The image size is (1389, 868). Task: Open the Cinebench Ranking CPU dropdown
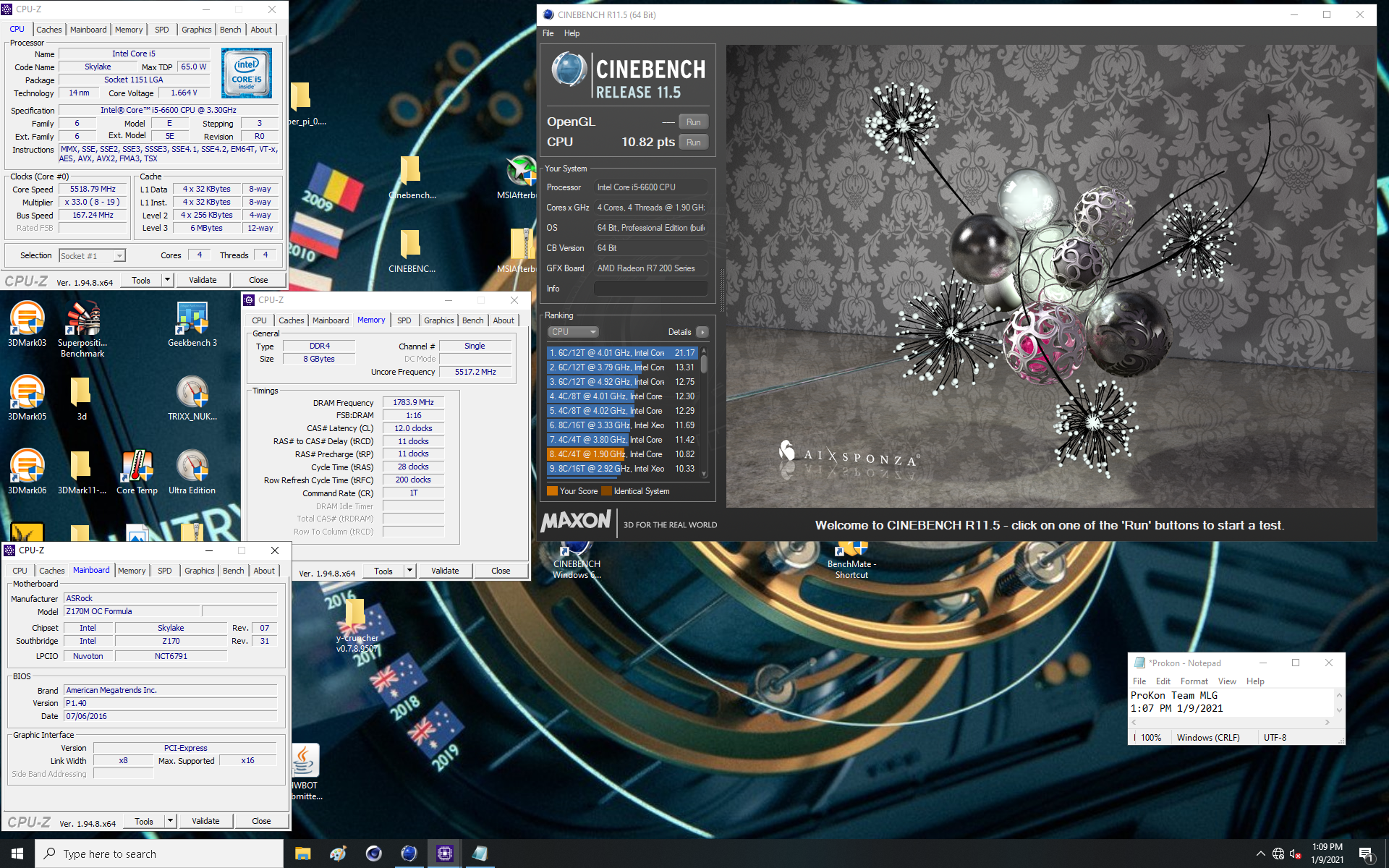coord(573,332)
